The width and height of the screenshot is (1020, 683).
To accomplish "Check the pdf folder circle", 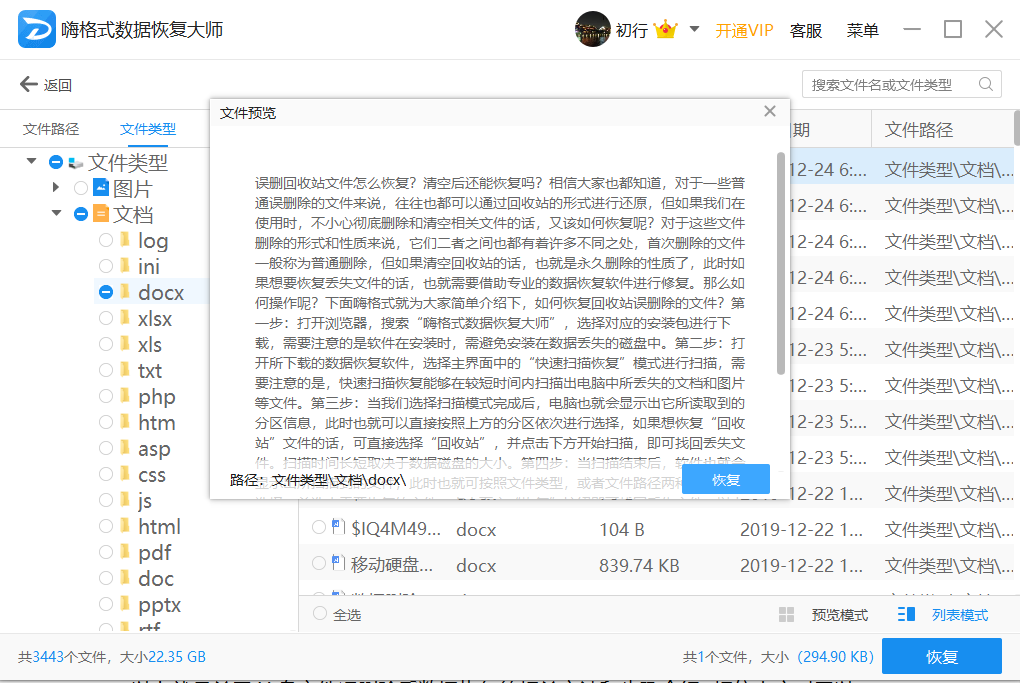I will (106, 552).
